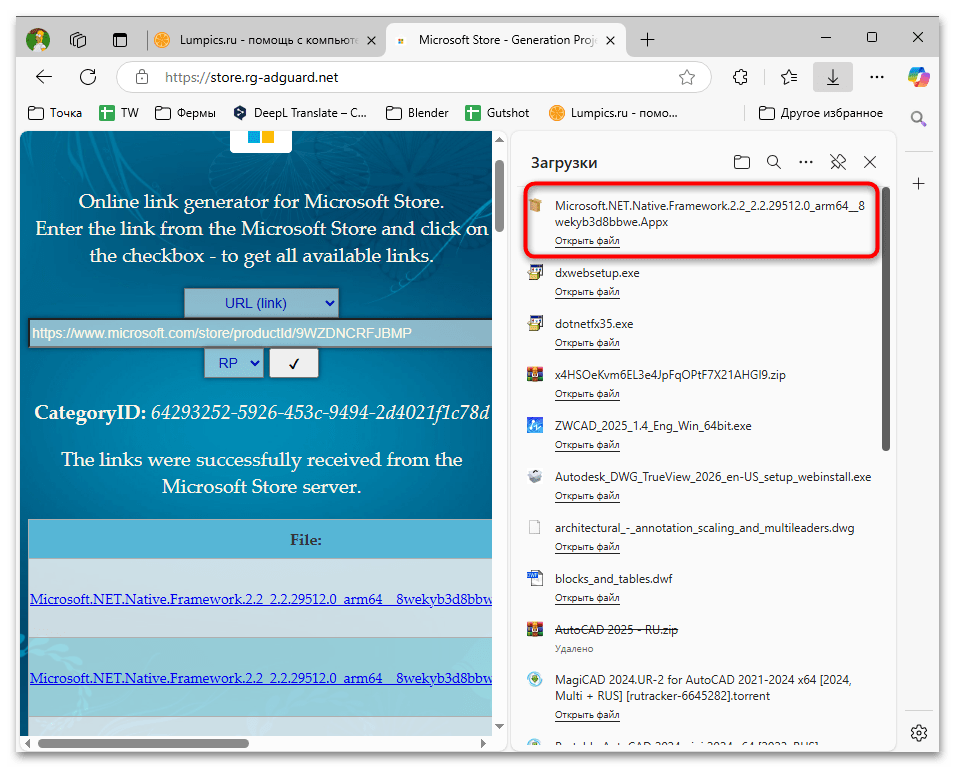This screenshot has width=955, height=768.
Task: Open file link under MagiCAD torrent
Action: pos(587,715)
